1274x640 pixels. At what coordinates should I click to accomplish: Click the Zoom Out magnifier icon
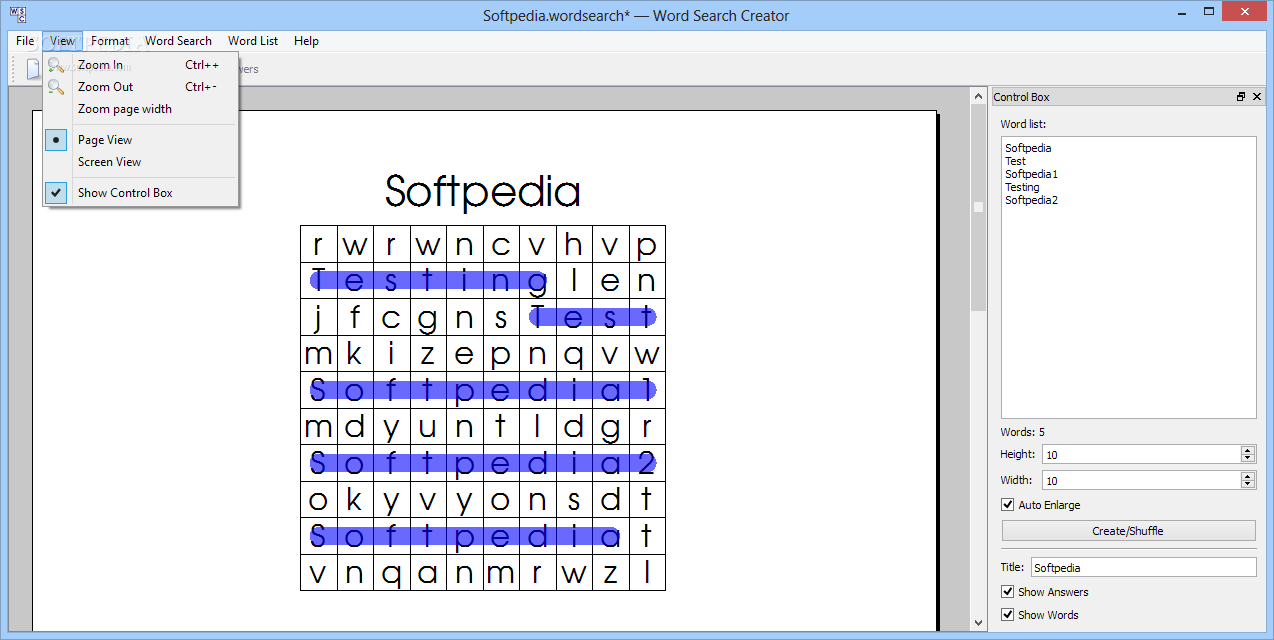(x=56, y=87)
